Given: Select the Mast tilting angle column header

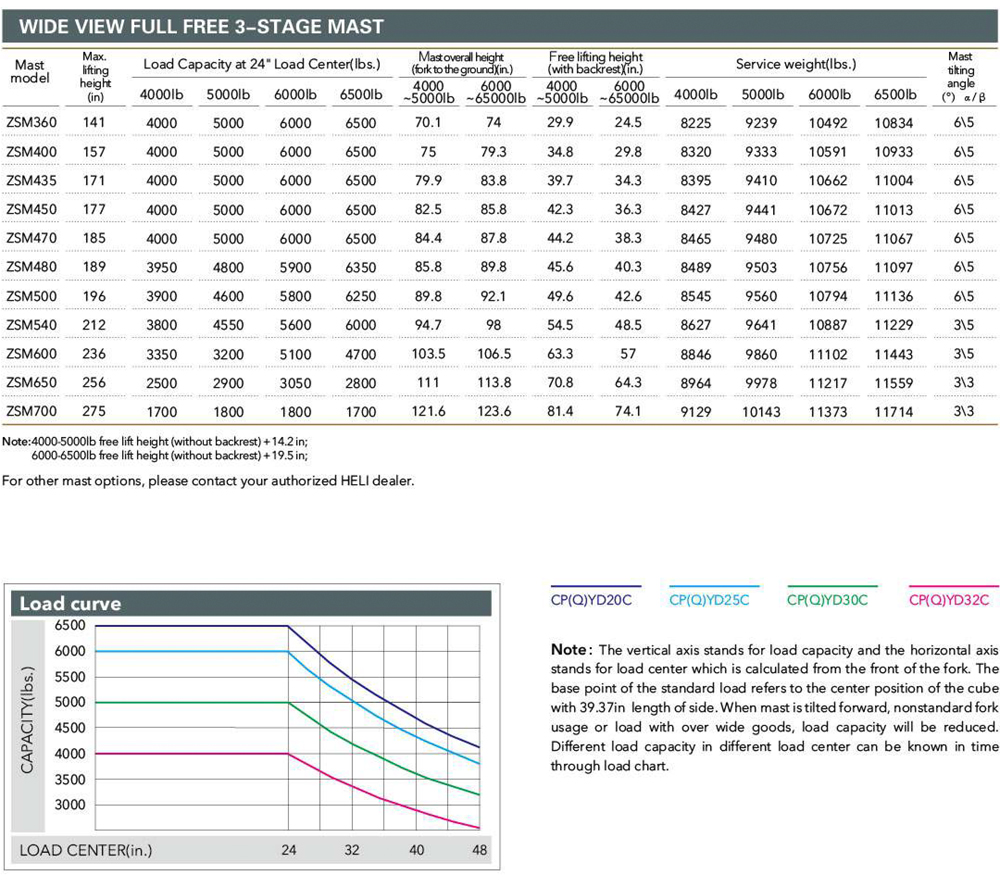Looking at the screenshot, I should coord(960,77).
